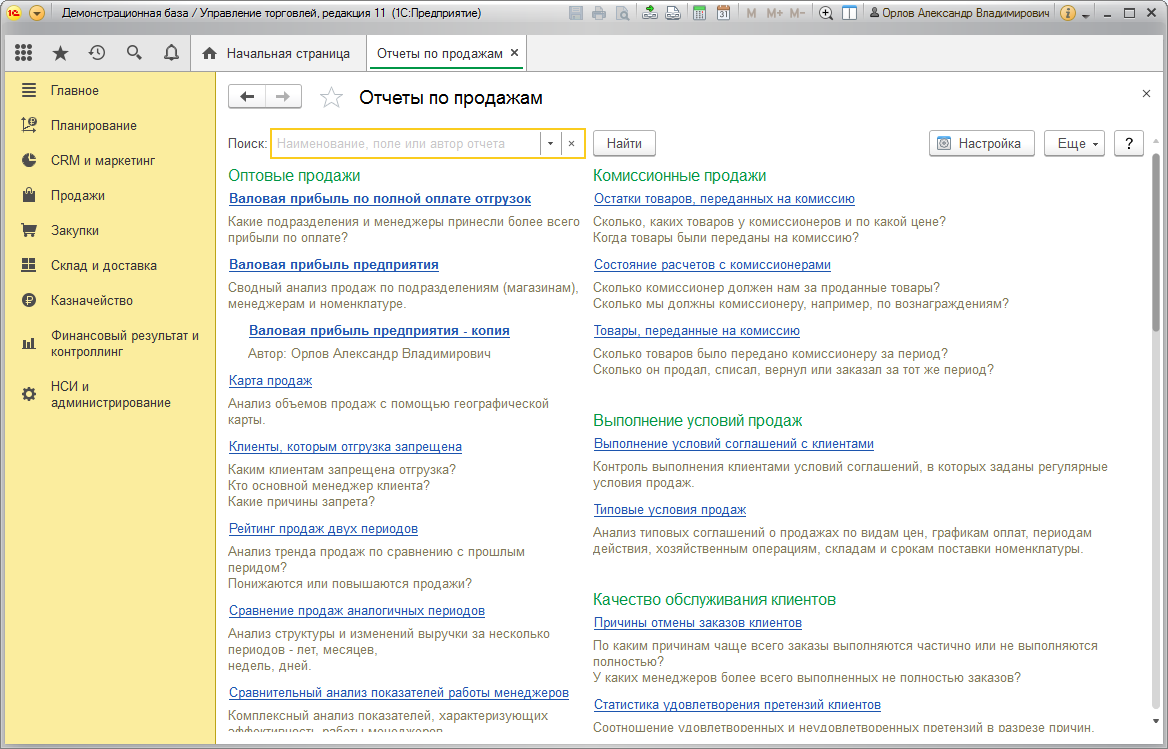
Task: Close the Отчеты по продажам tab
Action: [x=514, y=53]
